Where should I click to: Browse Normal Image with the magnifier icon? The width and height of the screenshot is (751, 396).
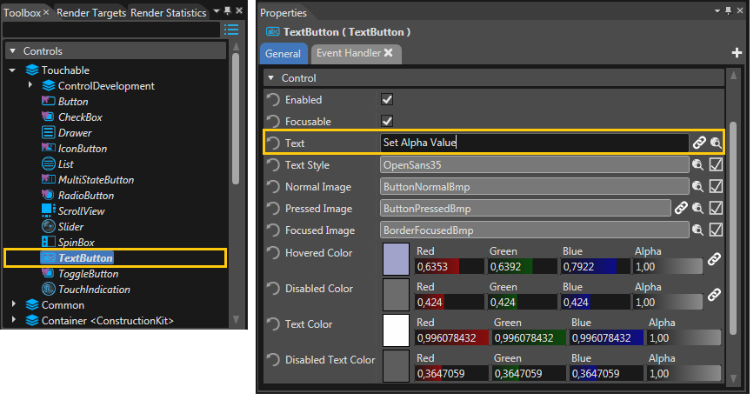(x=698, y=186)
